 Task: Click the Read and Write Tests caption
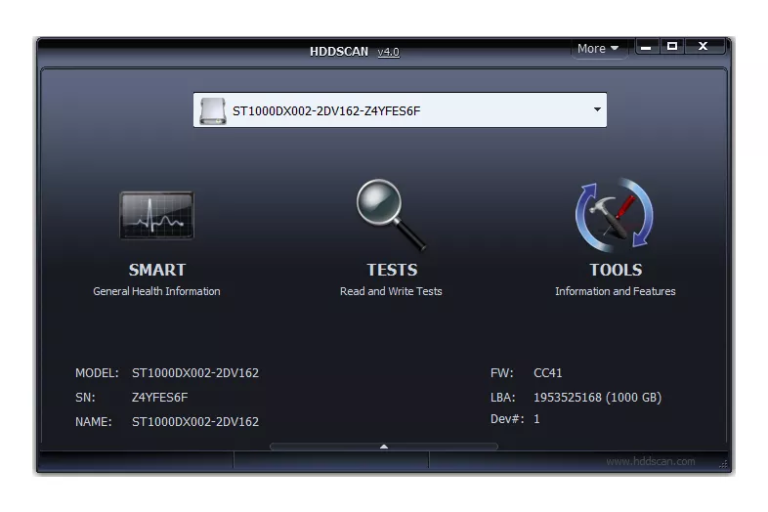[x=391, y=292]
